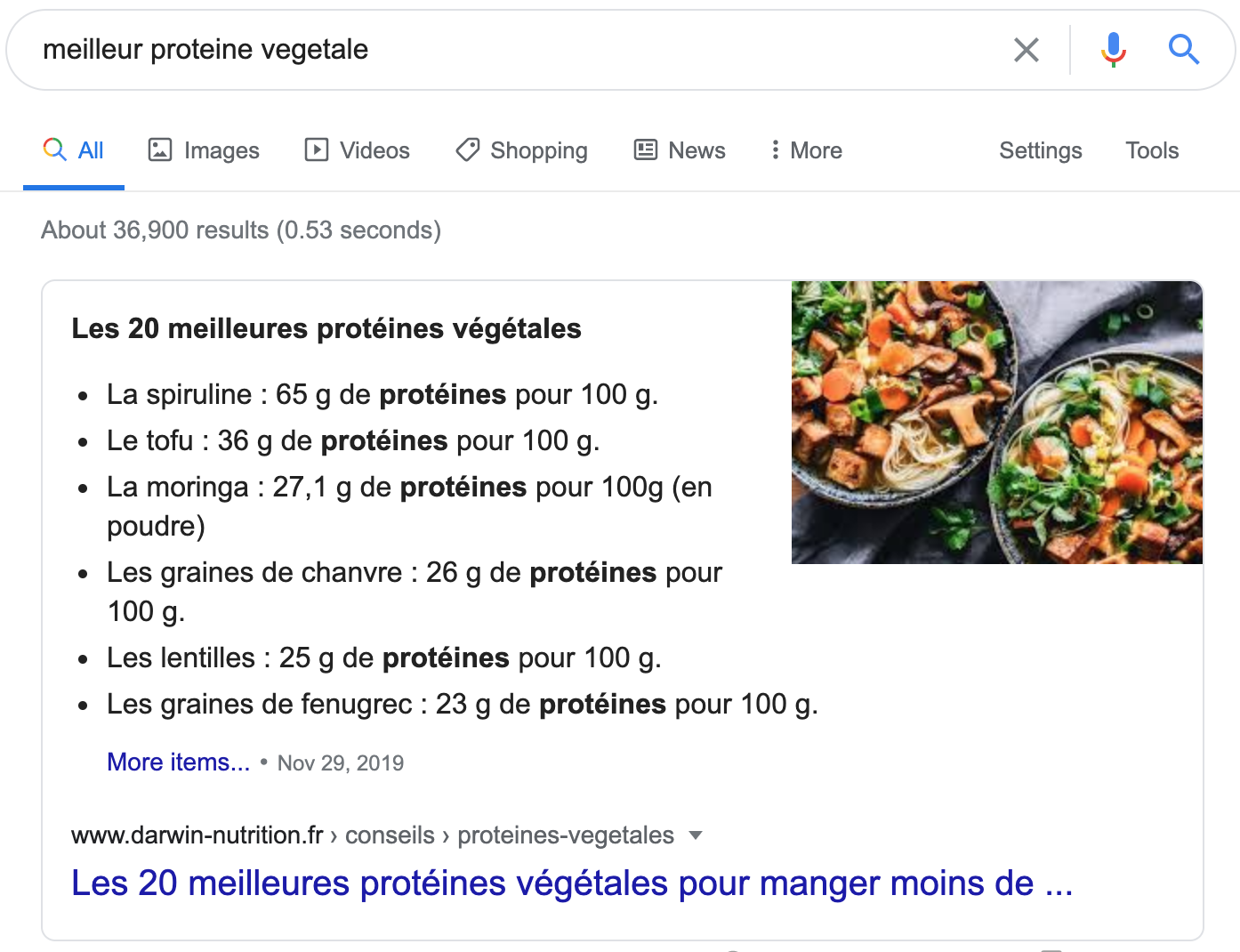The image size is (1240, 952).
Task: Open the Settings menu
Action: click(x=1040, y=150)
